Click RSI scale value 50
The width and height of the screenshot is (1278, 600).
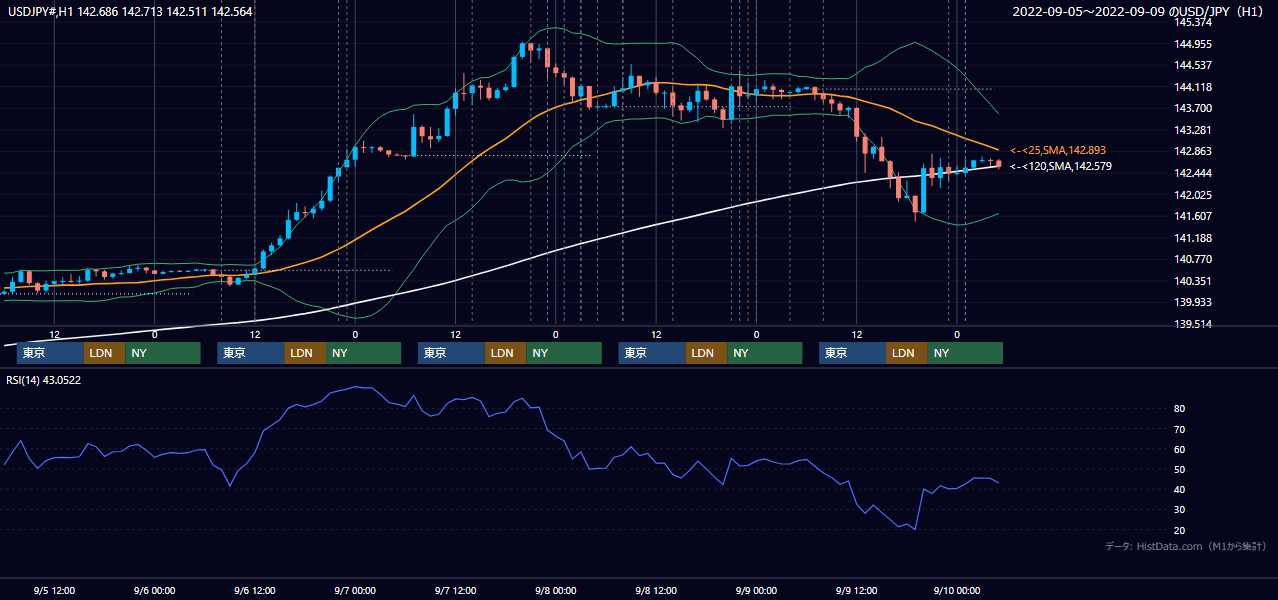pos(1180,469)
